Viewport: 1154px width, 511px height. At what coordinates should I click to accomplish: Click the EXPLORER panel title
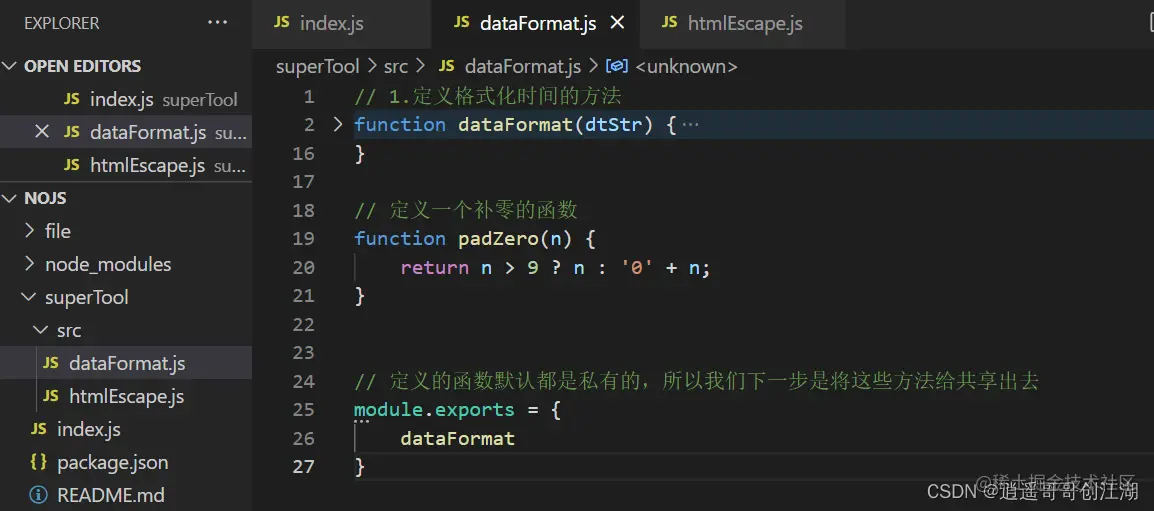[62, 24]
